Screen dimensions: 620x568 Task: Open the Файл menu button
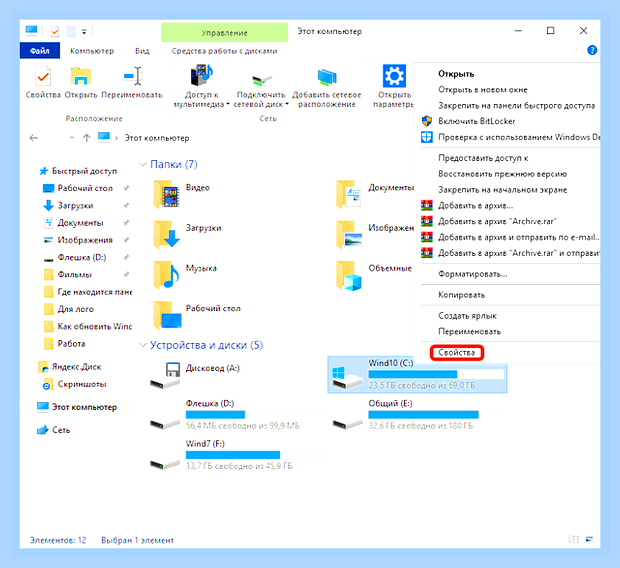[x=40, y=51]
